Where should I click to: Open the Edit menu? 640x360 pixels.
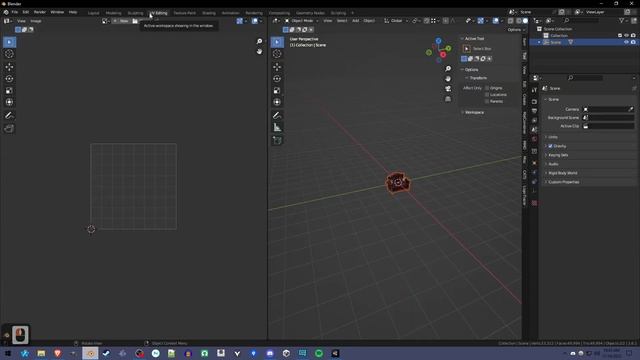[x=26, y=12]
